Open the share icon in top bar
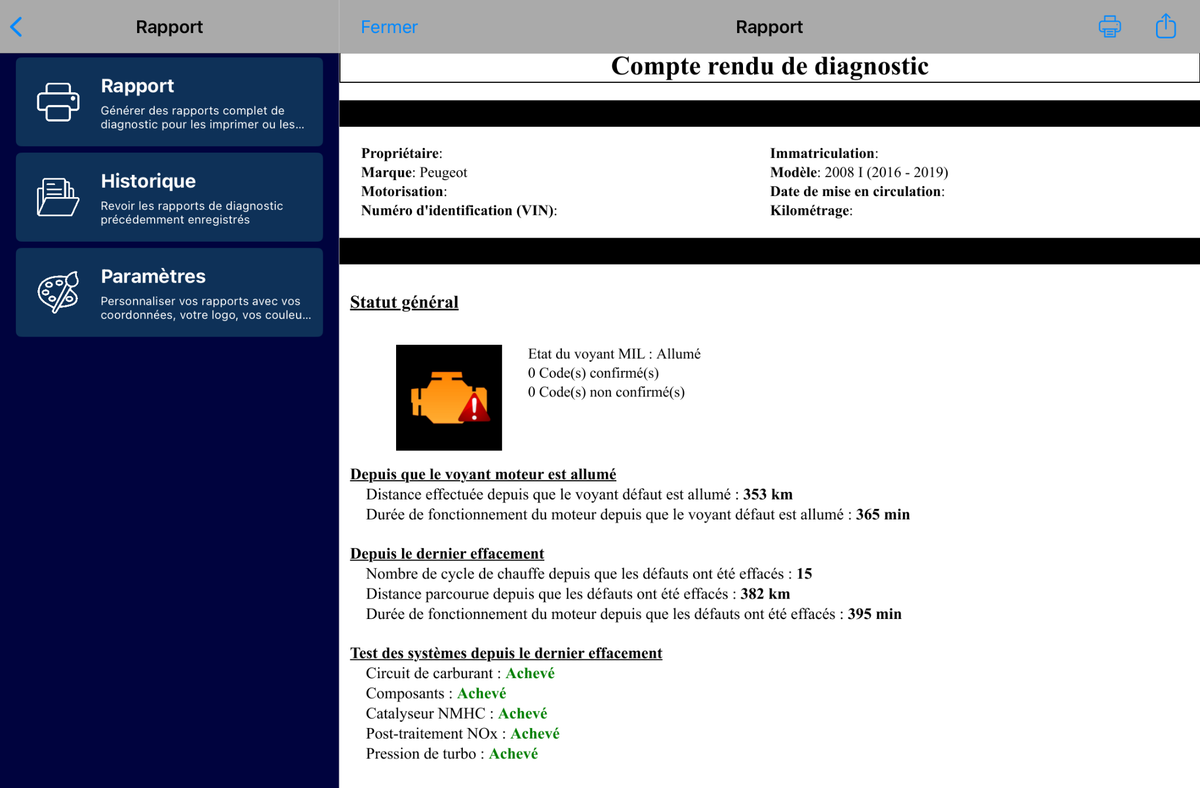 pos(1166,26)
